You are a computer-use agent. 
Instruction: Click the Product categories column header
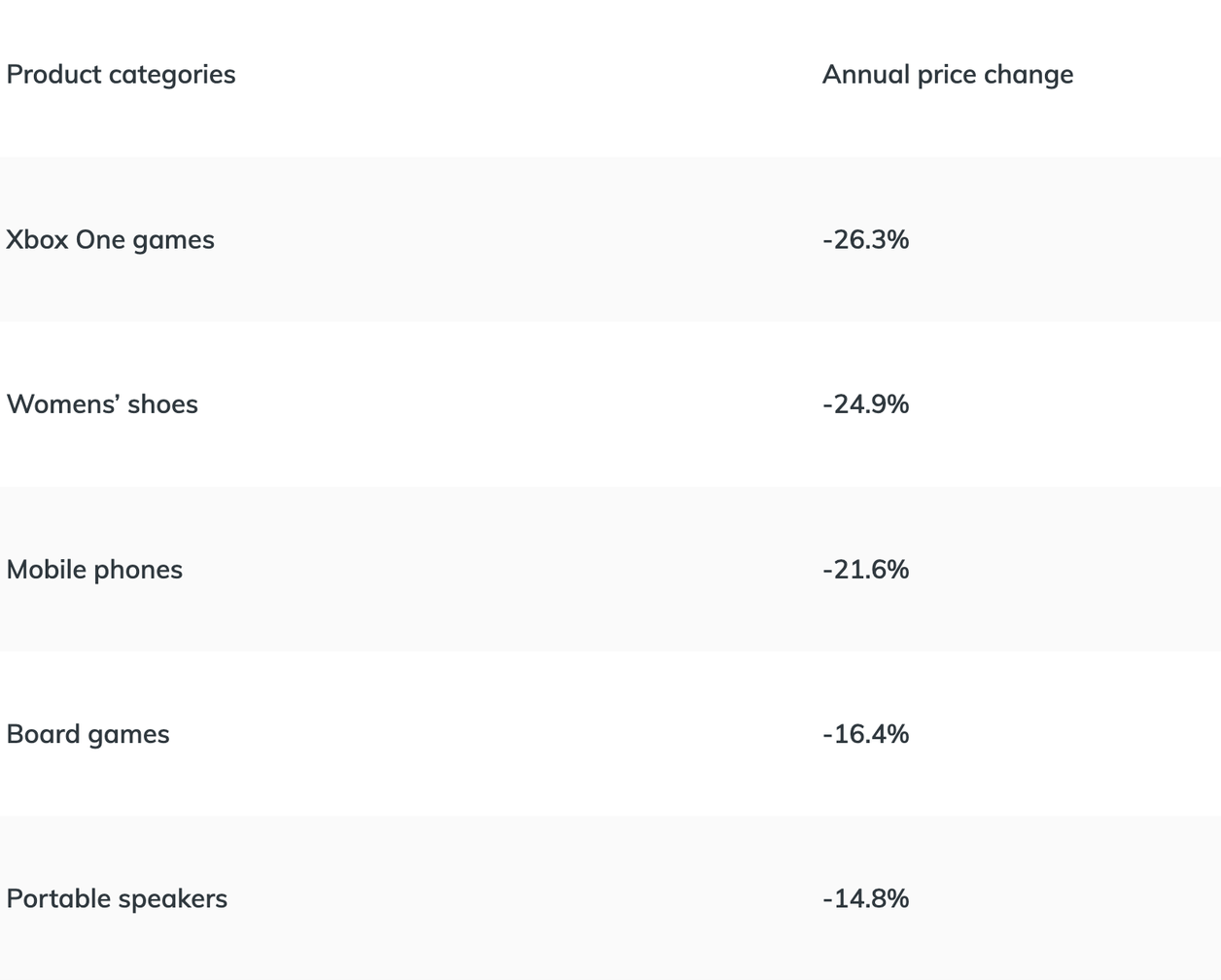coord(121,75)
